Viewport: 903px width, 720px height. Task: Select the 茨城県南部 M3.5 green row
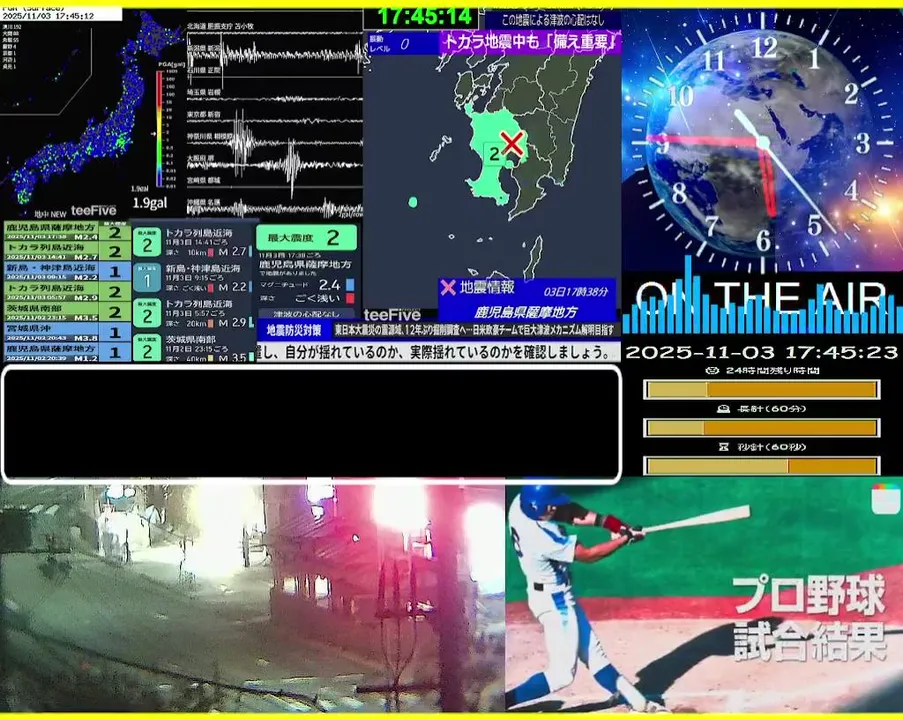click(67, 312)
